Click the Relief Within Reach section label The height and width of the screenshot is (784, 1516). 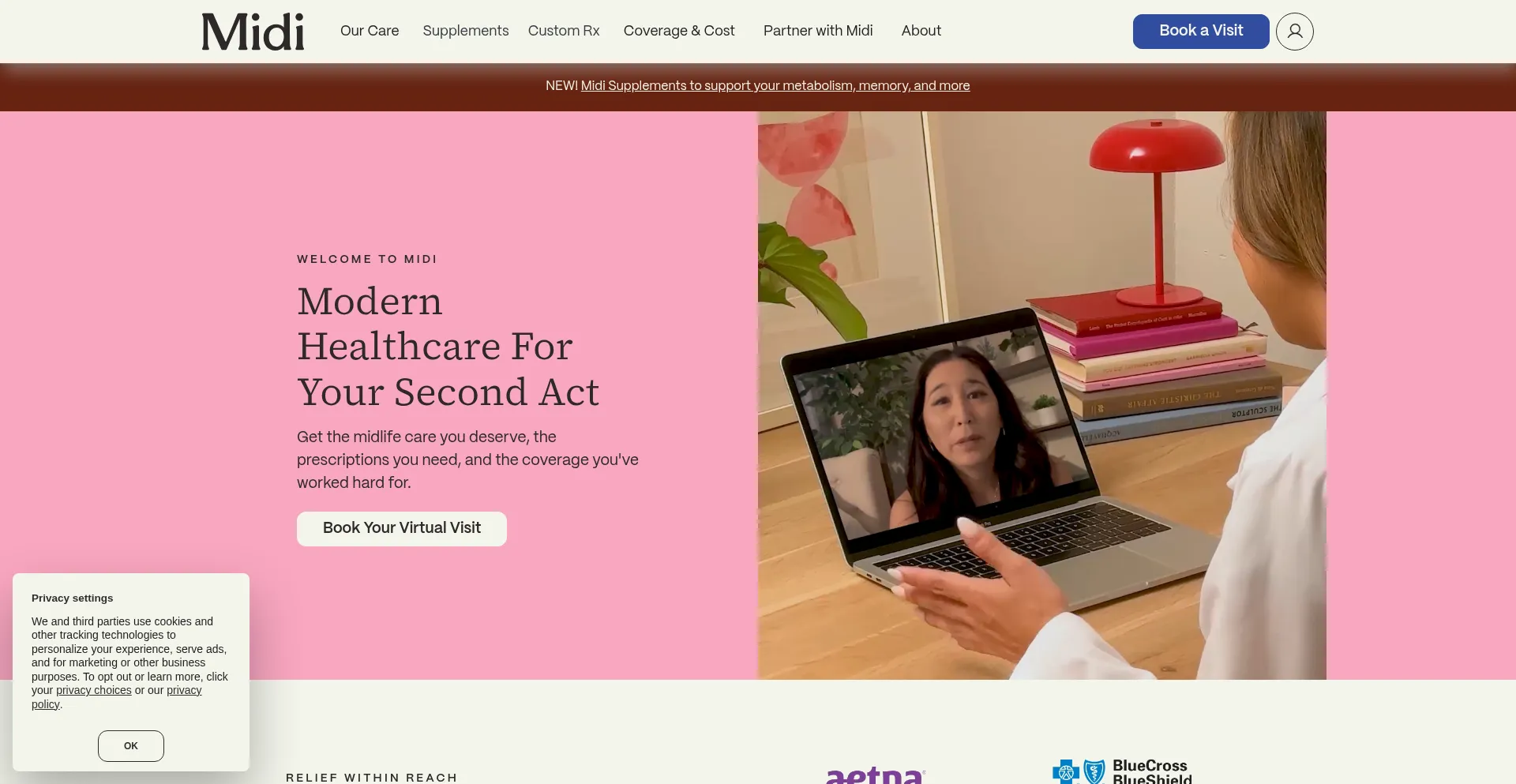click(x=372, y=778)
